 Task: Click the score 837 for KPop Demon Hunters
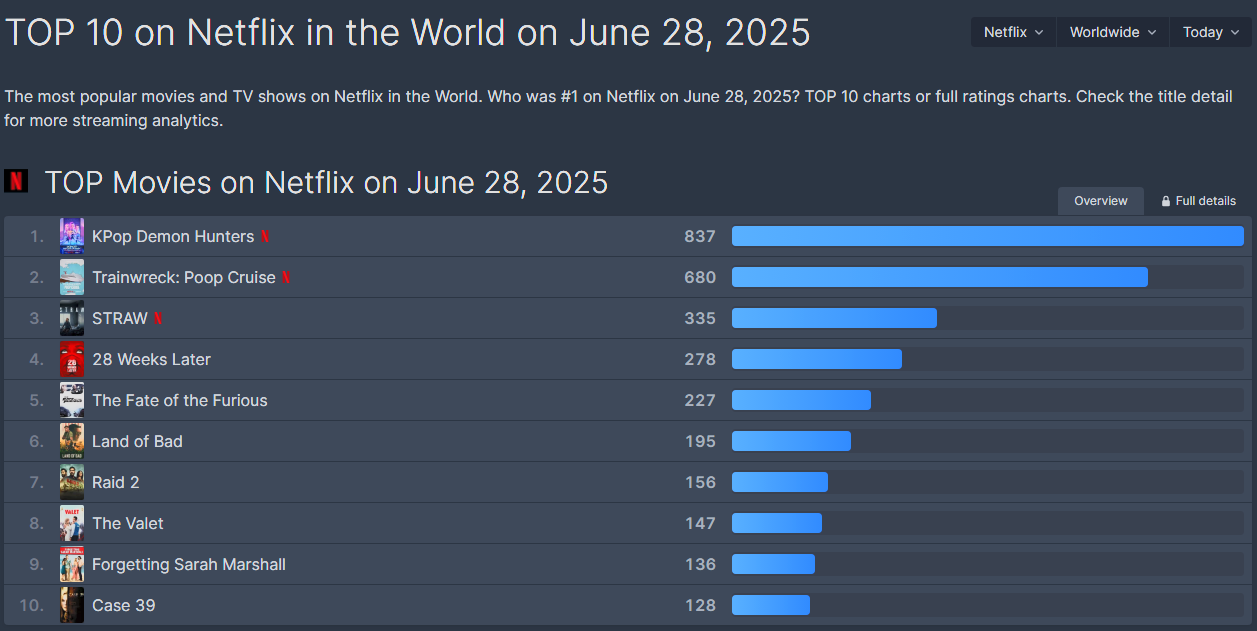[700, 236]
